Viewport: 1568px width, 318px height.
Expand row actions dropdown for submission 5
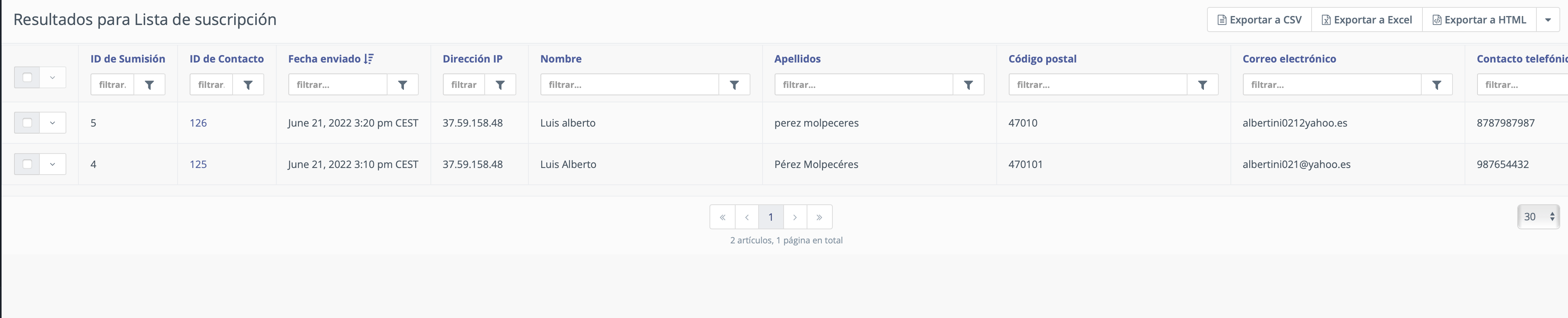pos(52,122)
